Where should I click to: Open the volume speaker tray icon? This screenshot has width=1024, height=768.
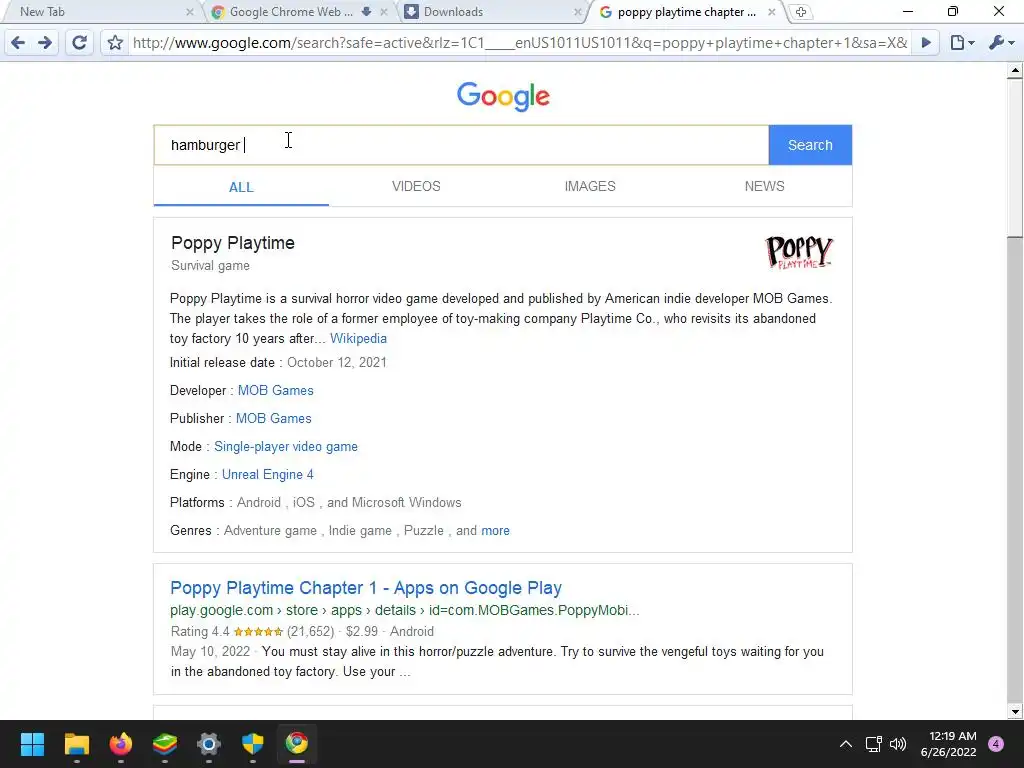pyautogui.click(x=898, y=744)
